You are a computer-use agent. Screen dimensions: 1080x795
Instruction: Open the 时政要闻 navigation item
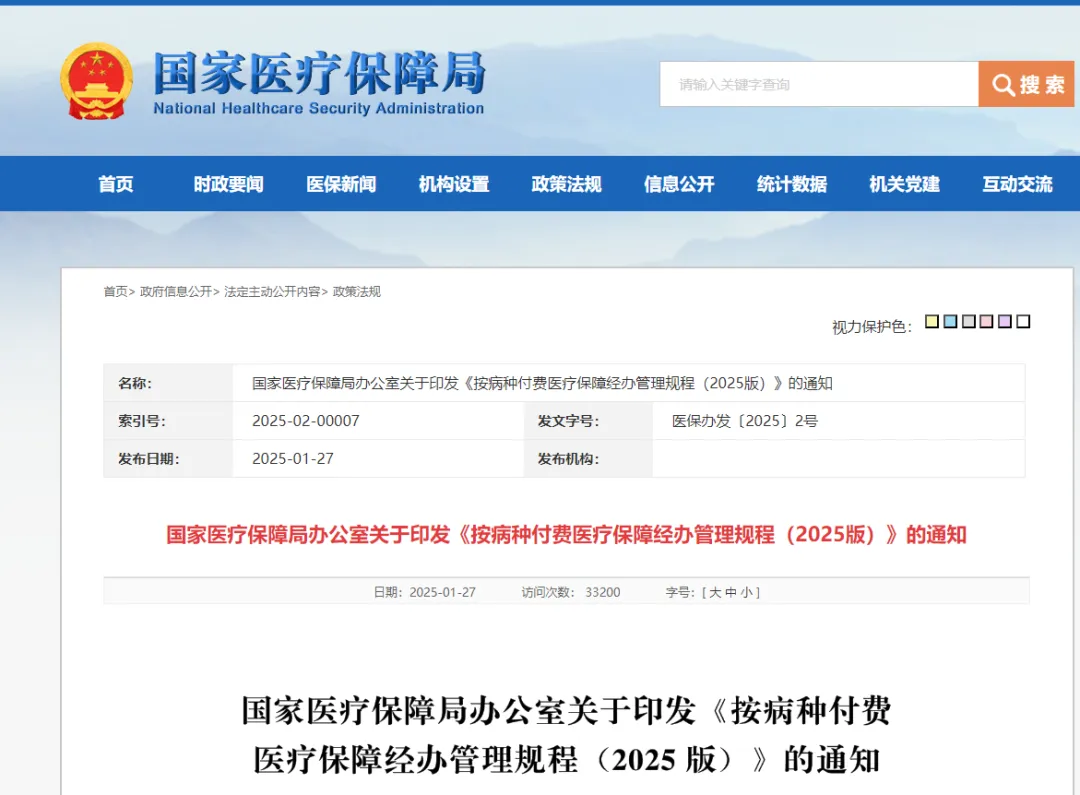click(x=228, y=184)
